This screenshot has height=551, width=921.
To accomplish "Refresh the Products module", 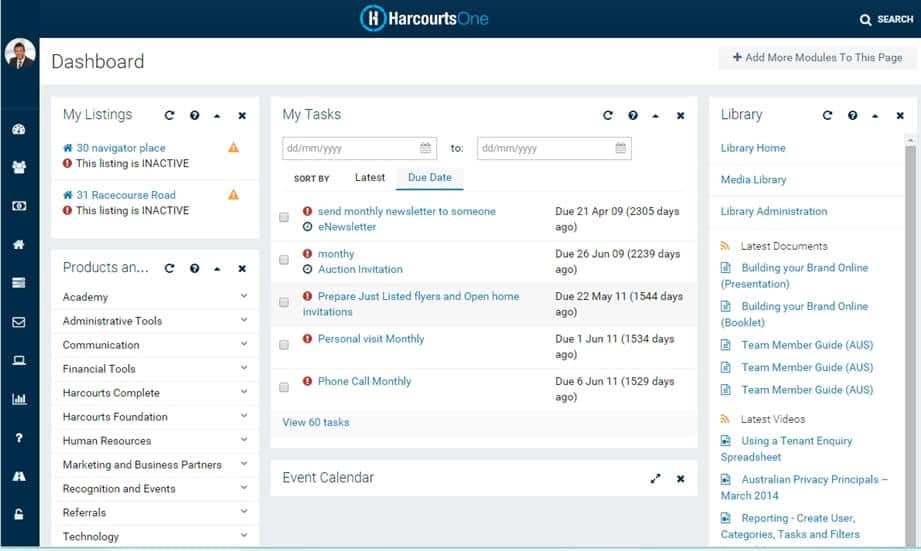I will [169, 268].
